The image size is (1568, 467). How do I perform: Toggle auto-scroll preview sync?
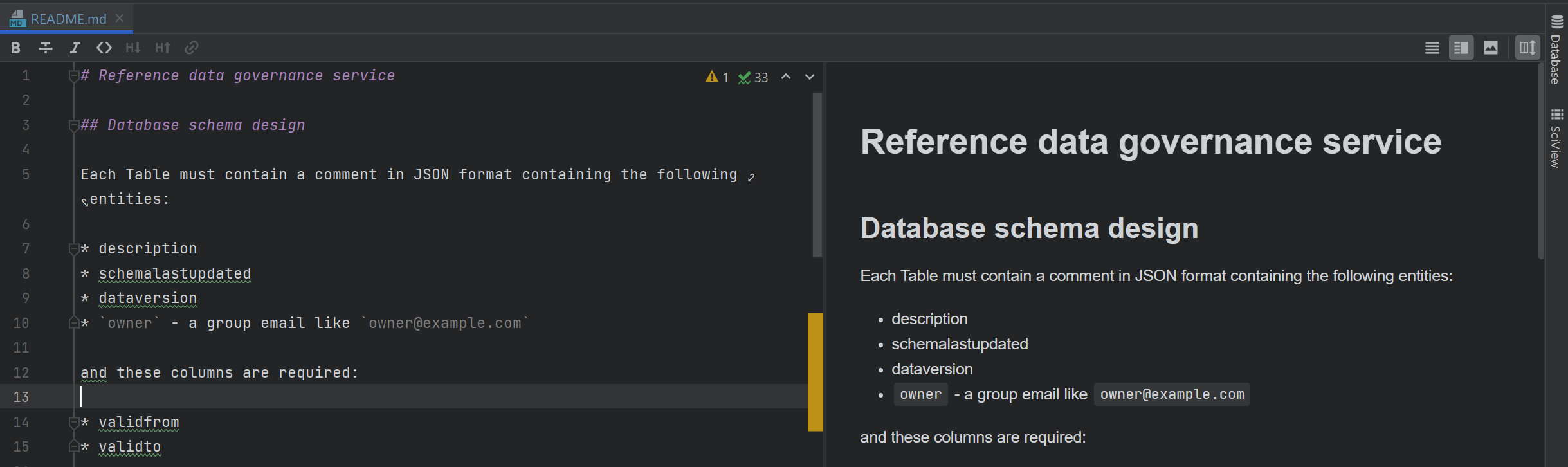pos(1527,48)
